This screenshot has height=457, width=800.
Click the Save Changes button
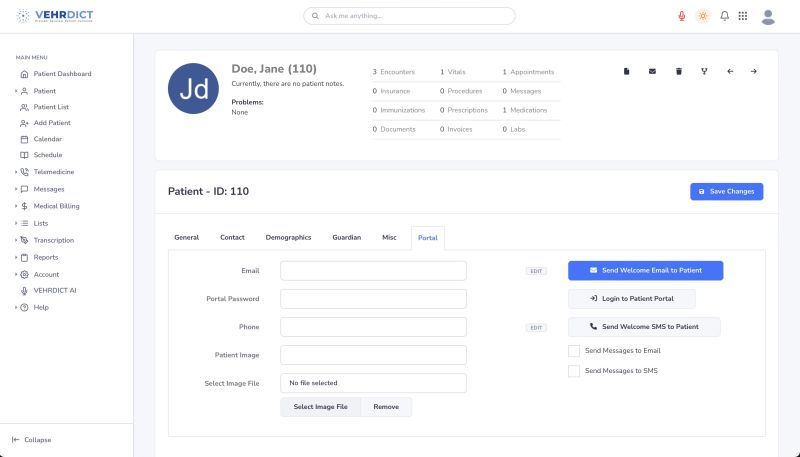tap(726, 191)
